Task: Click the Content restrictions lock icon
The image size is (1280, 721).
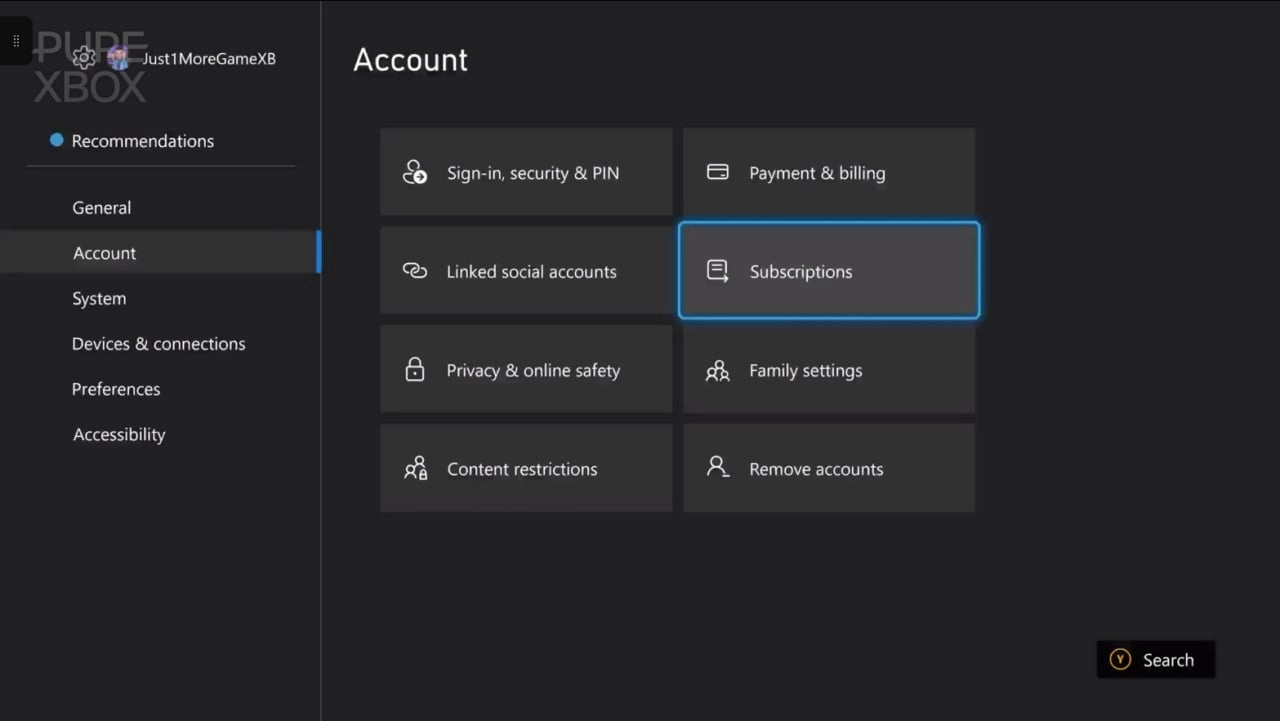Action: (x=415, y=468)
